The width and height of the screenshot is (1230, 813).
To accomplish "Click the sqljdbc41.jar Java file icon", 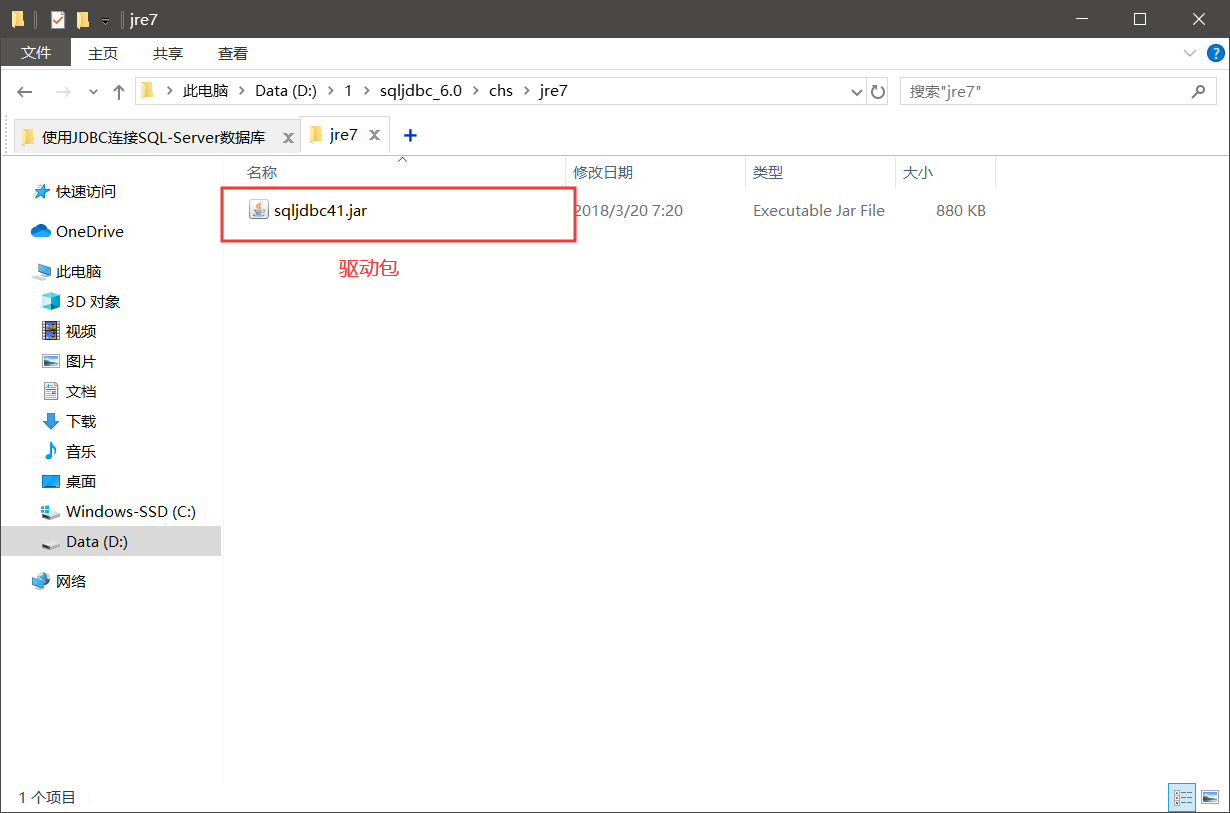I will (x=259, y=210).
